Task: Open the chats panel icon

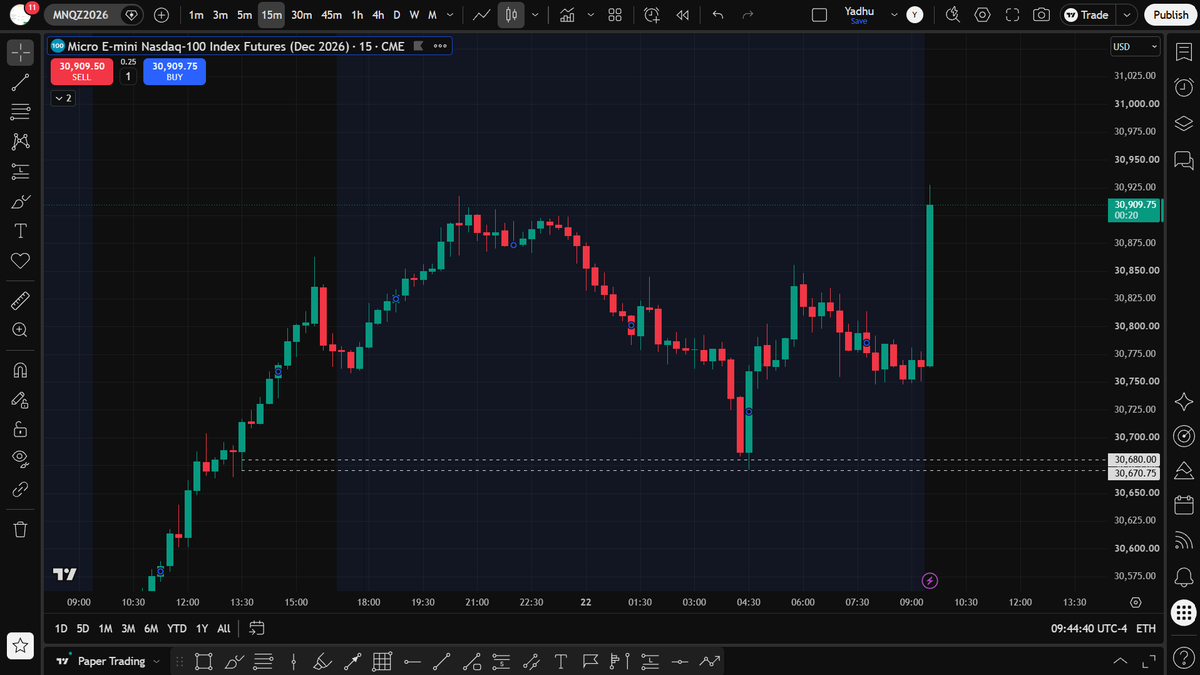Action: [x=1184, y=159]
